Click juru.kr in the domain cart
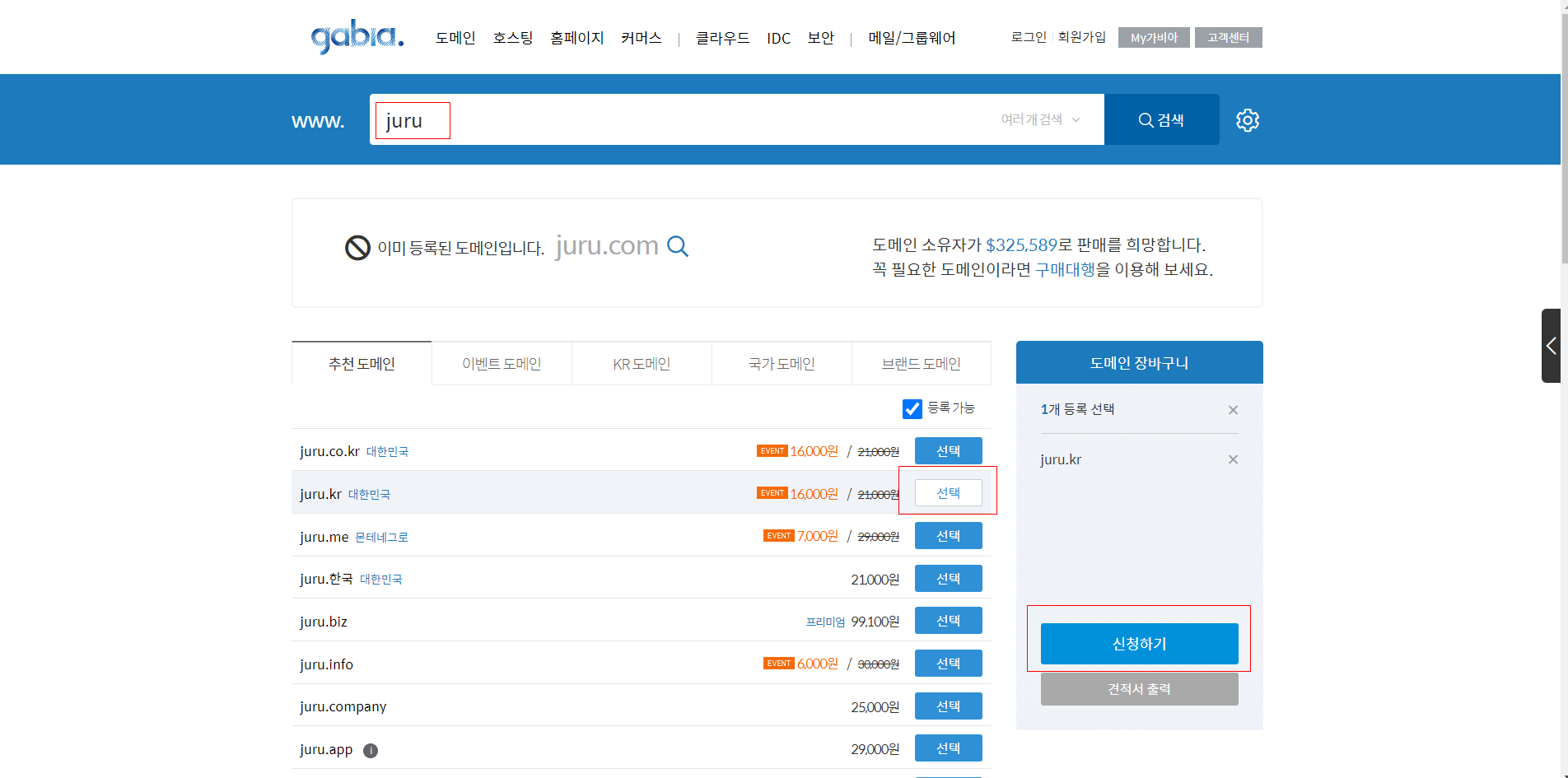 [x=1061, y=459]
